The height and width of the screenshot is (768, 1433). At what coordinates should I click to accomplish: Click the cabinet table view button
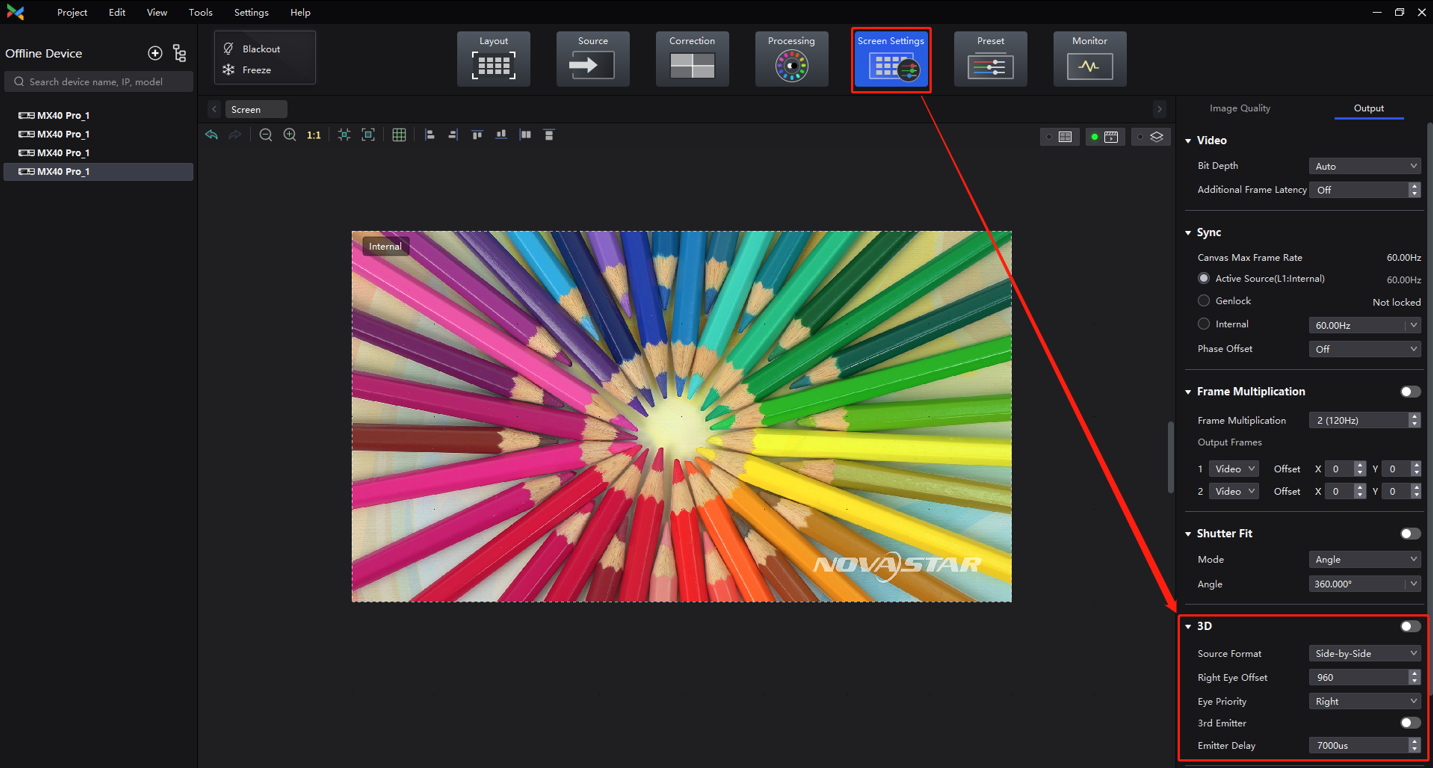click(x=1060, y=137)
